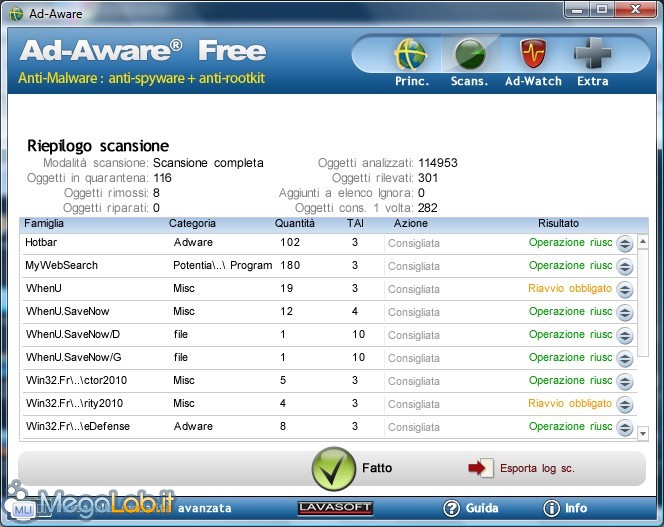Open the Ad-Watch shield icon

(533, 54)
